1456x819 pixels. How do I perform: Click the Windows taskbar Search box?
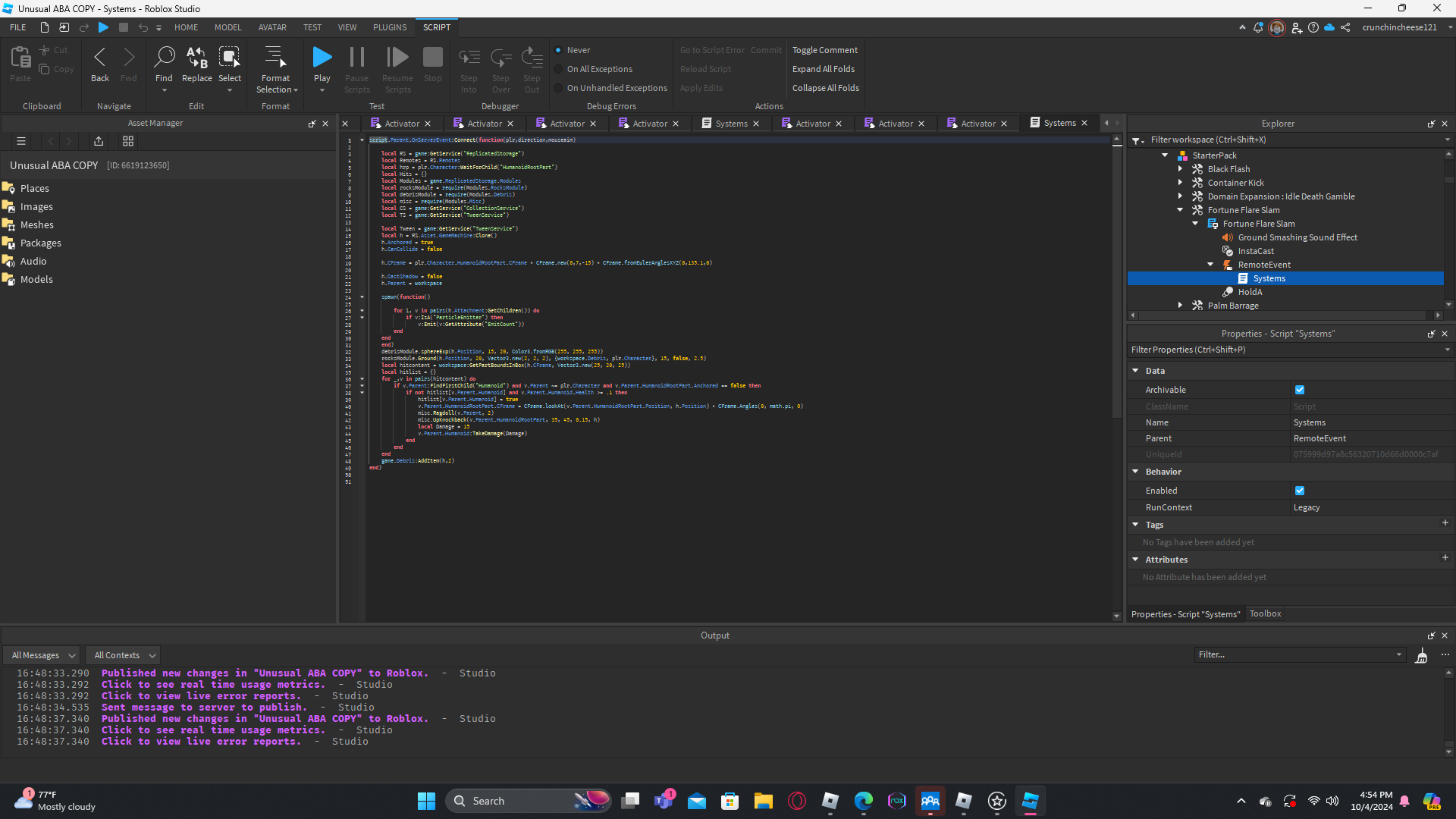[528, 801]
